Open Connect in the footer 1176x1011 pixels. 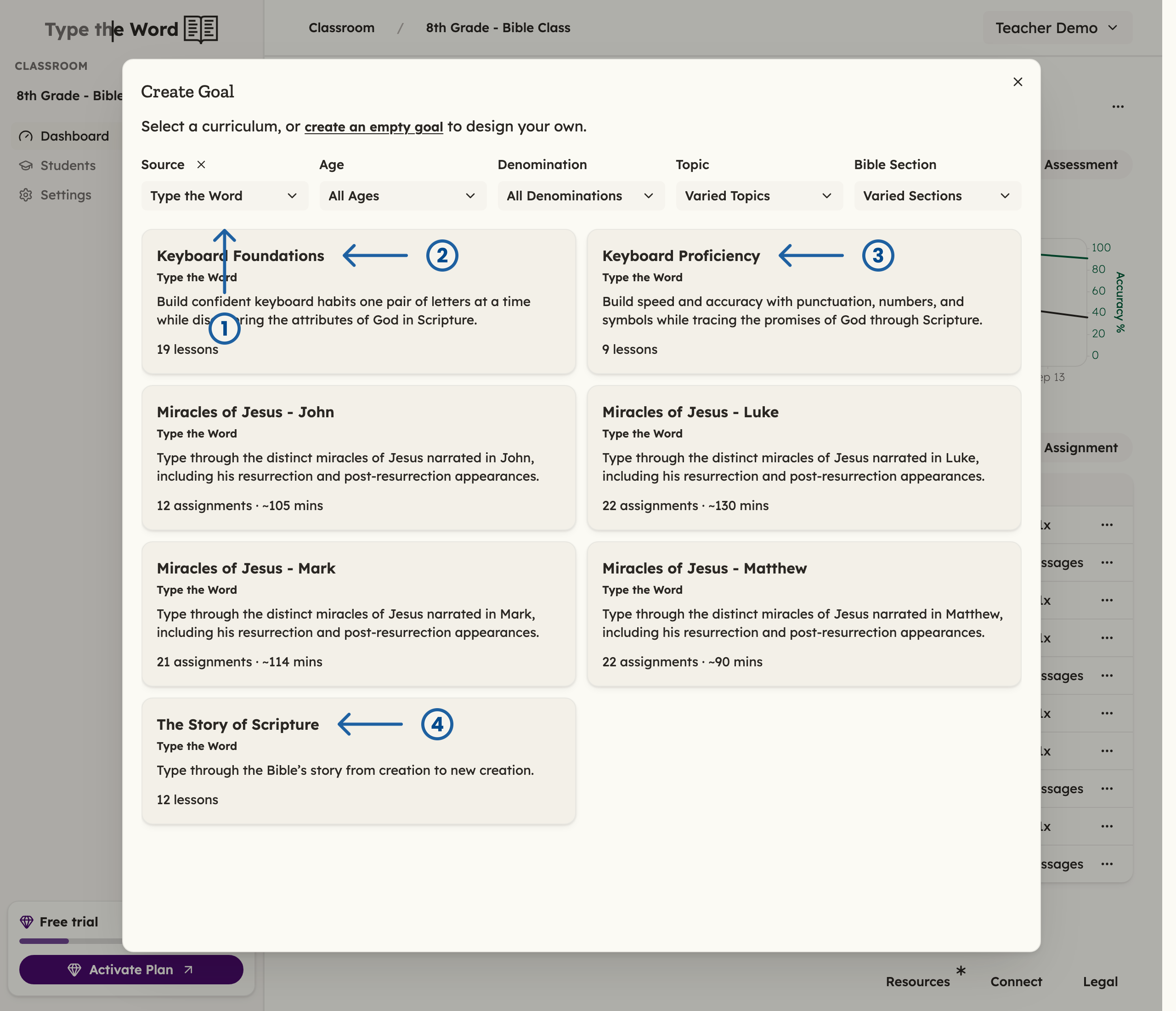pyautogui.click(x=1016, y=982)
